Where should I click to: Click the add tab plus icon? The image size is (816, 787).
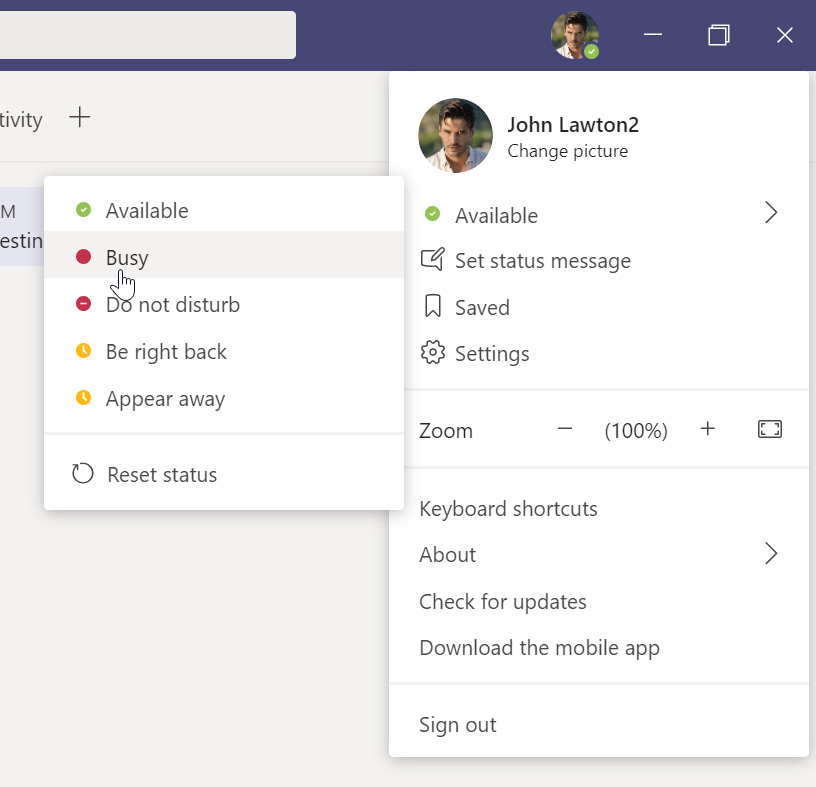click(x=79, y=118)
